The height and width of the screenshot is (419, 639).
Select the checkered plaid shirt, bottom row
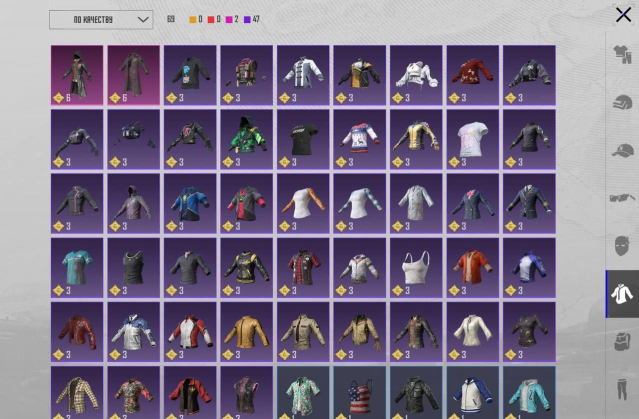77,393
